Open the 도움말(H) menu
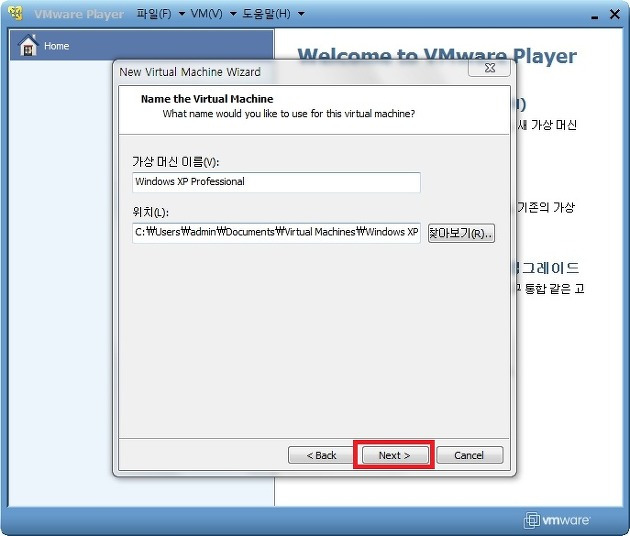Screen dimensions: 630x536 pos(266,14)
